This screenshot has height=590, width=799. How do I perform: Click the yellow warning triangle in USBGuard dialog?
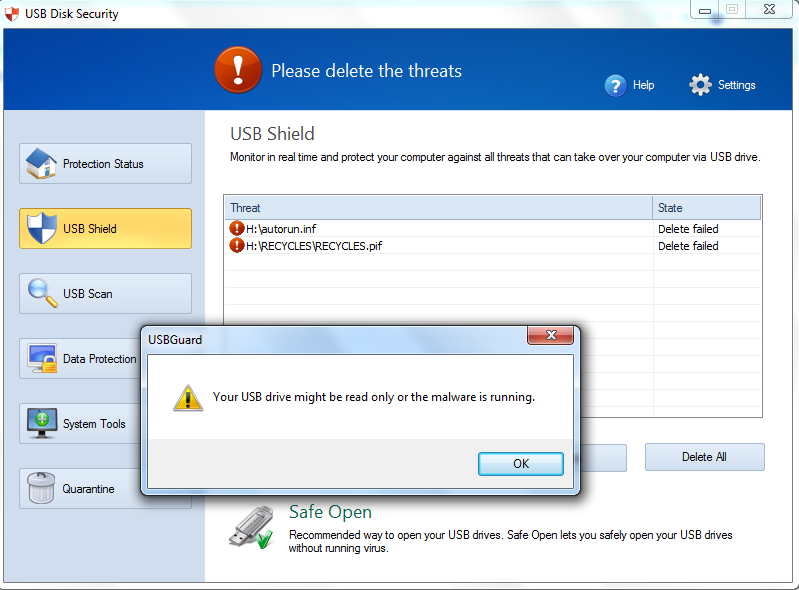pyautogui.click(x=188, y=398)
